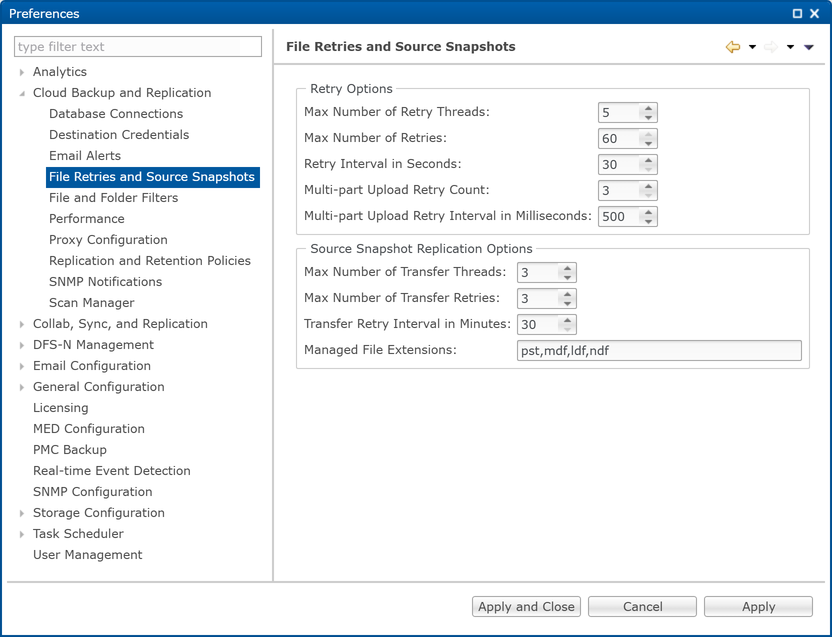The width and height of the screenshot is (832, 637).
Task: Decrease Retry Interval in Seconds
Action: pos(648,169)
